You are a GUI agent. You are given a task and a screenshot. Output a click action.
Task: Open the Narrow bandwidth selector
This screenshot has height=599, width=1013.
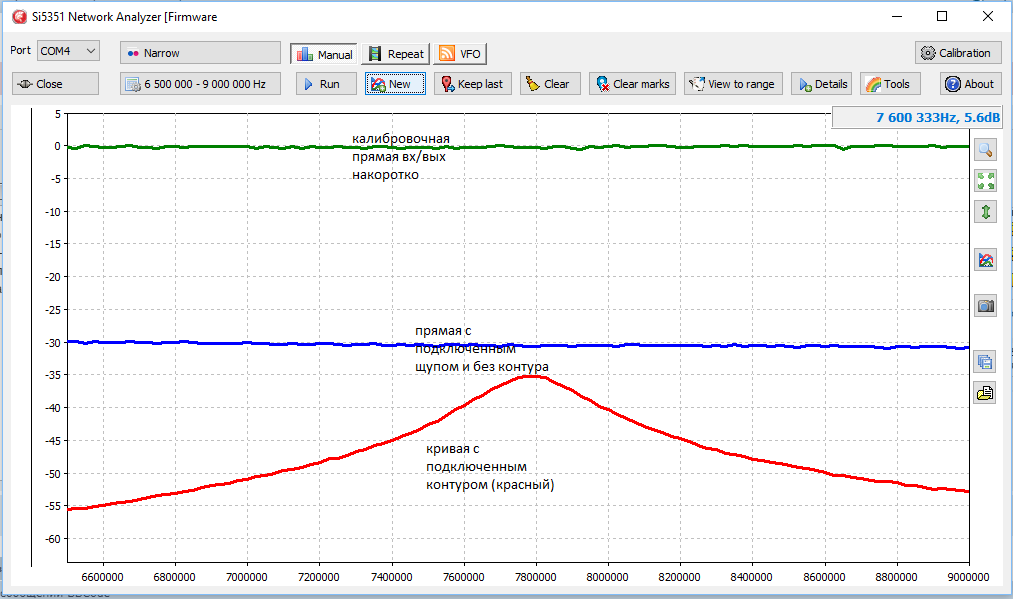pyautogui.click(x=200, y=53)
